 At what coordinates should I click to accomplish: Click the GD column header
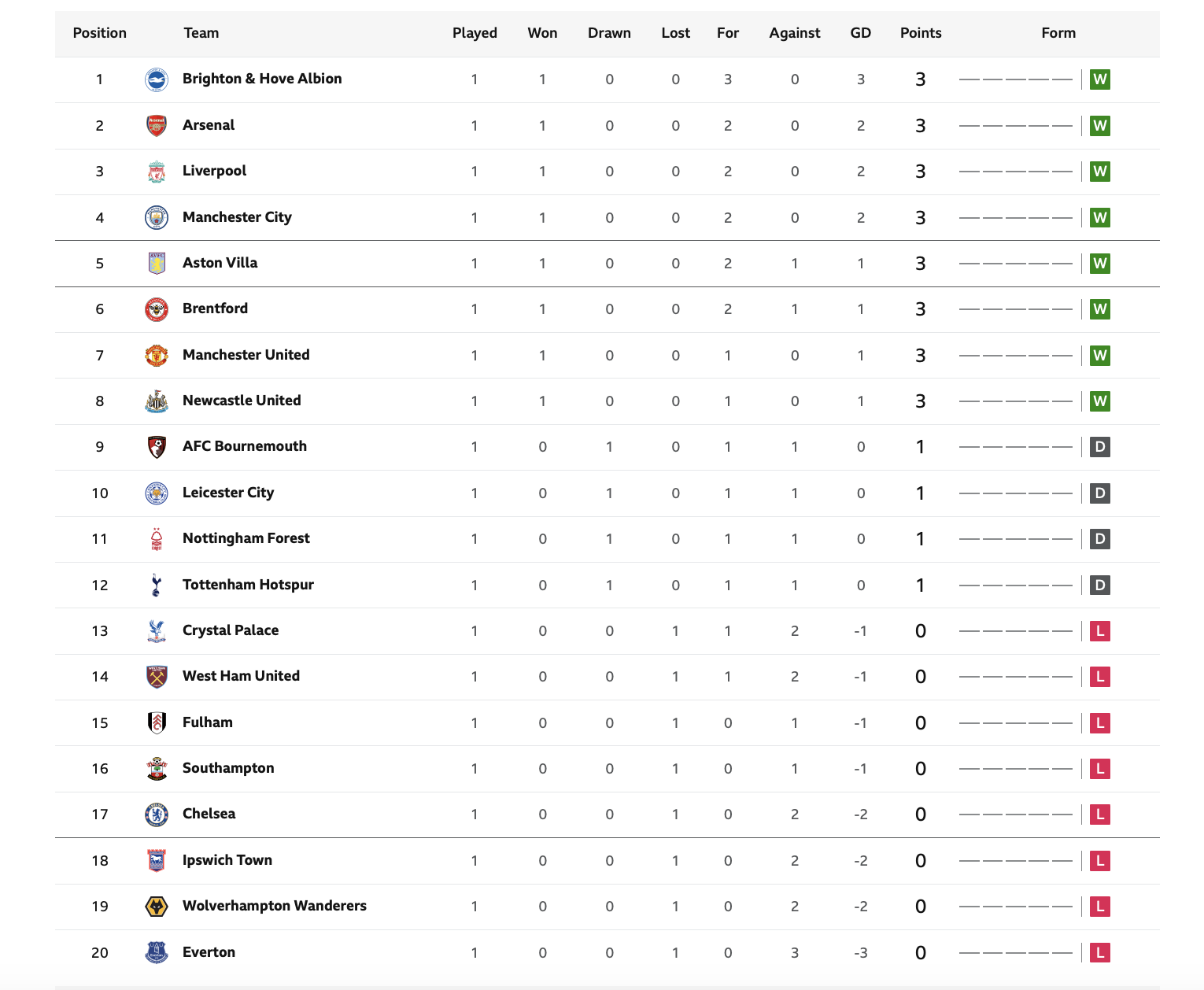tap(861, 33)
